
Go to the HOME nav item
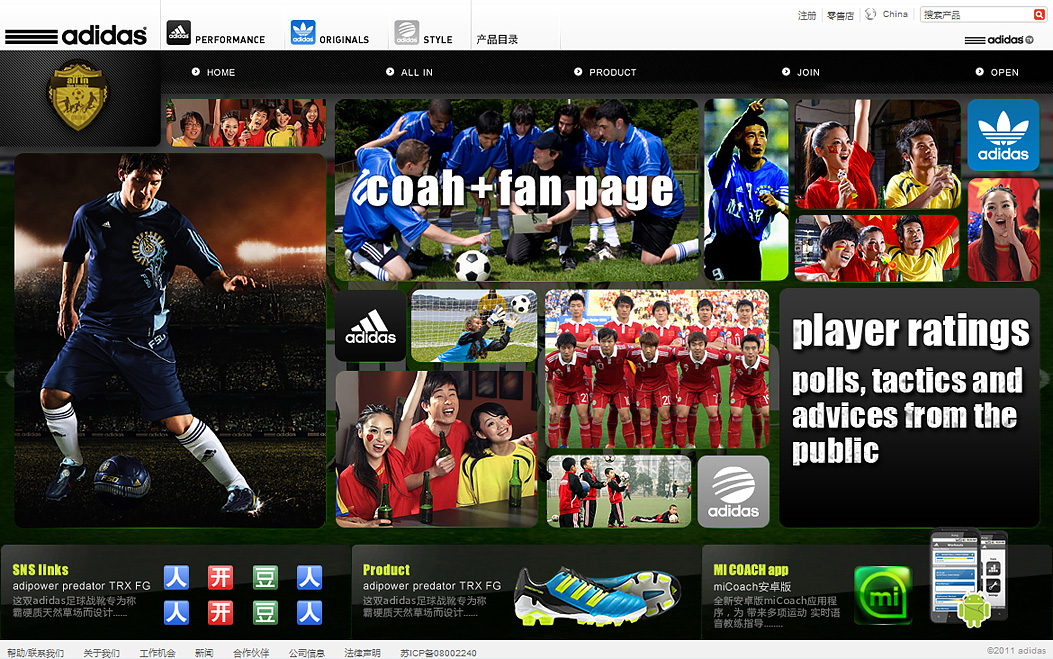coord(214,72)
